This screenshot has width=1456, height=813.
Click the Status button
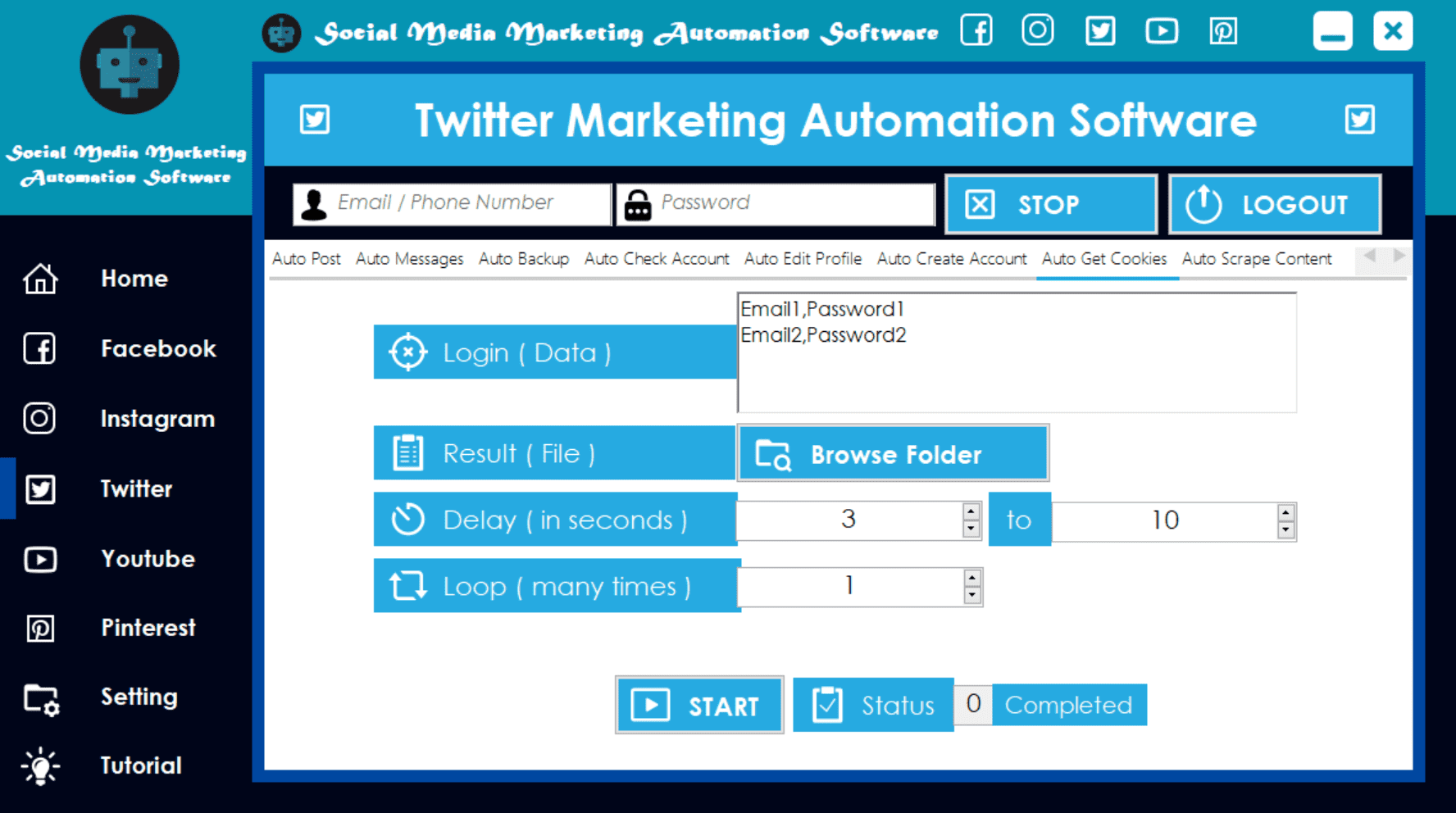click(x=874, y=705)
